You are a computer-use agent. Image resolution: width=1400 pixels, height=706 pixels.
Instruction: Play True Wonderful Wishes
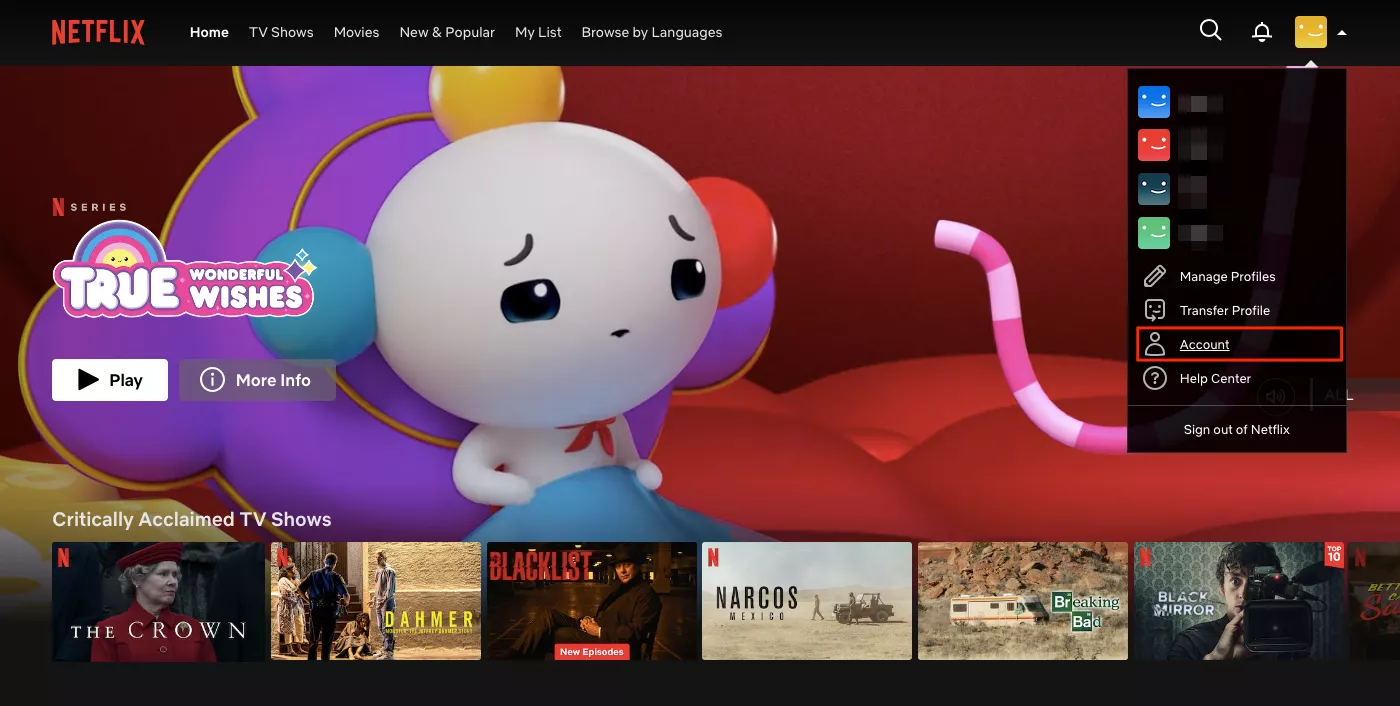click(x=110, y=380)
